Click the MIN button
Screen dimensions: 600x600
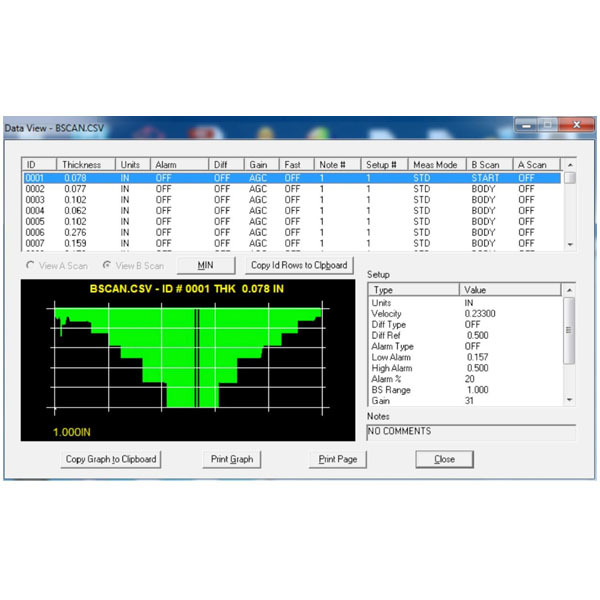[206, 265]
